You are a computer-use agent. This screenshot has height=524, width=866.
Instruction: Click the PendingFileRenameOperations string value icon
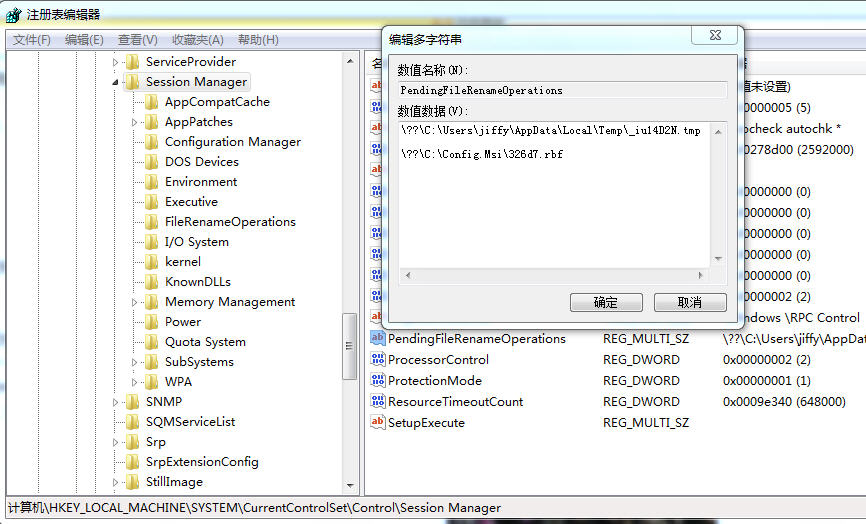(x=378, y=338)
